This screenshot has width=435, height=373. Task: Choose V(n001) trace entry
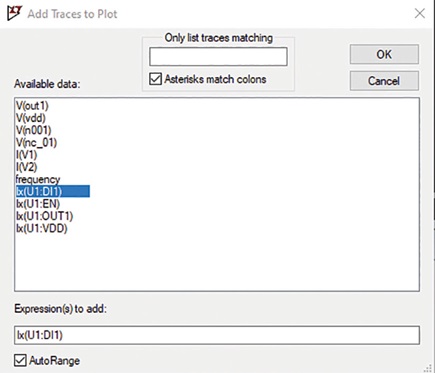[x=34, y=130]
